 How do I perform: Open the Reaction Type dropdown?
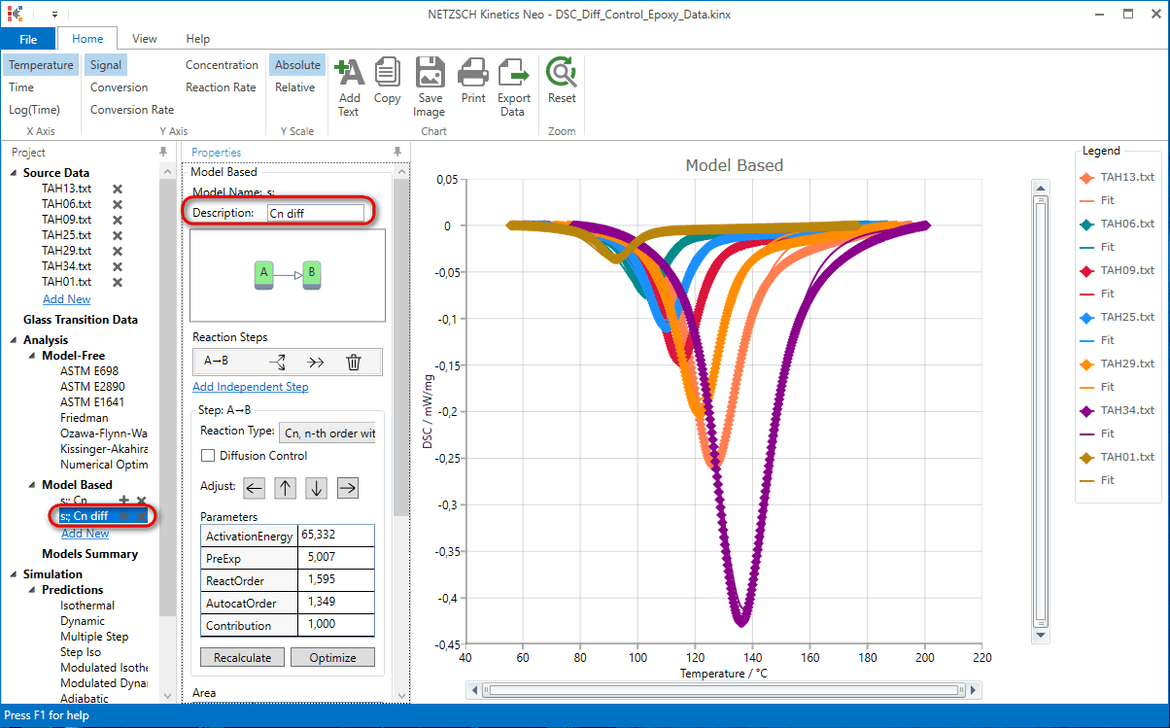tap(328, 432)
